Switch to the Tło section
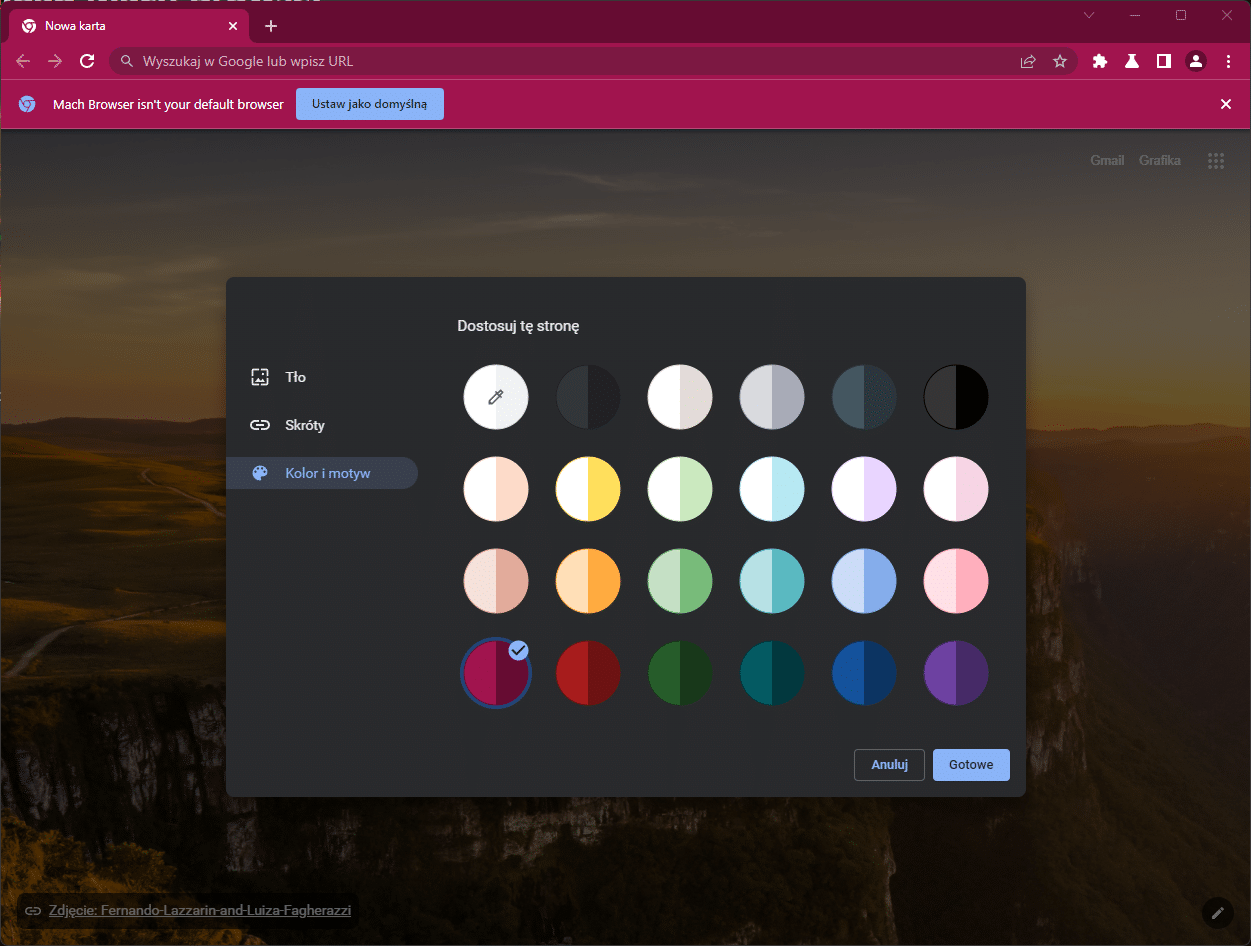 tap(295, 377)
